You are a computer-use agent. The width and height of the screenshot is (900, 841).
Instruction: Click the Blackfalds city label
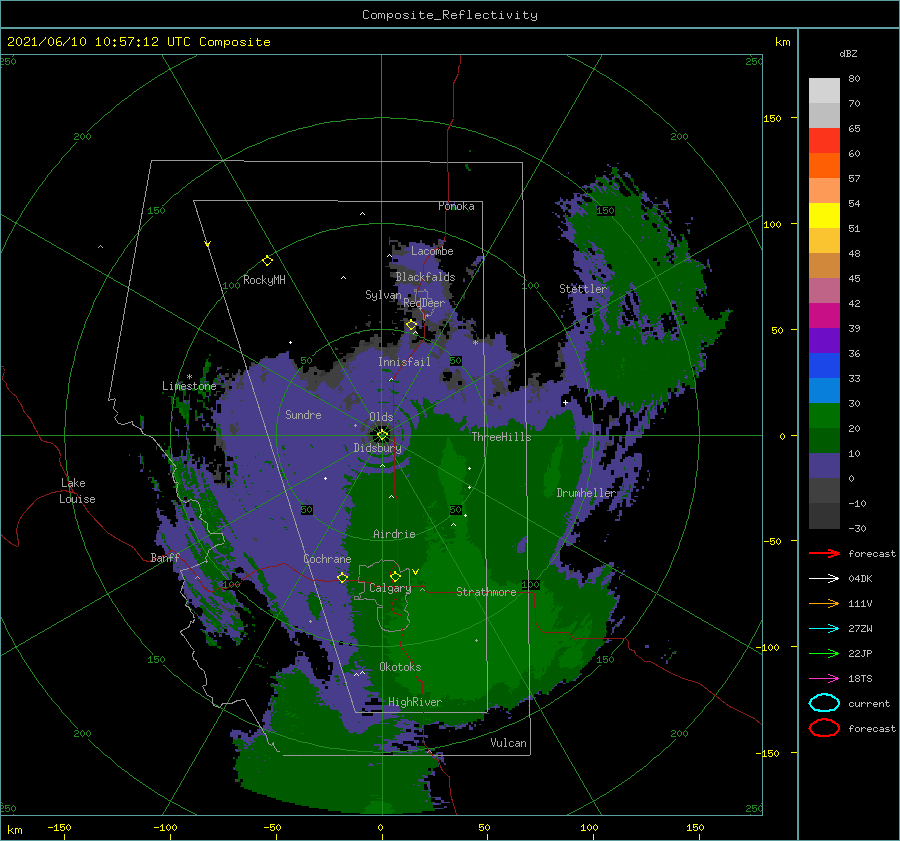pos(425,277)
